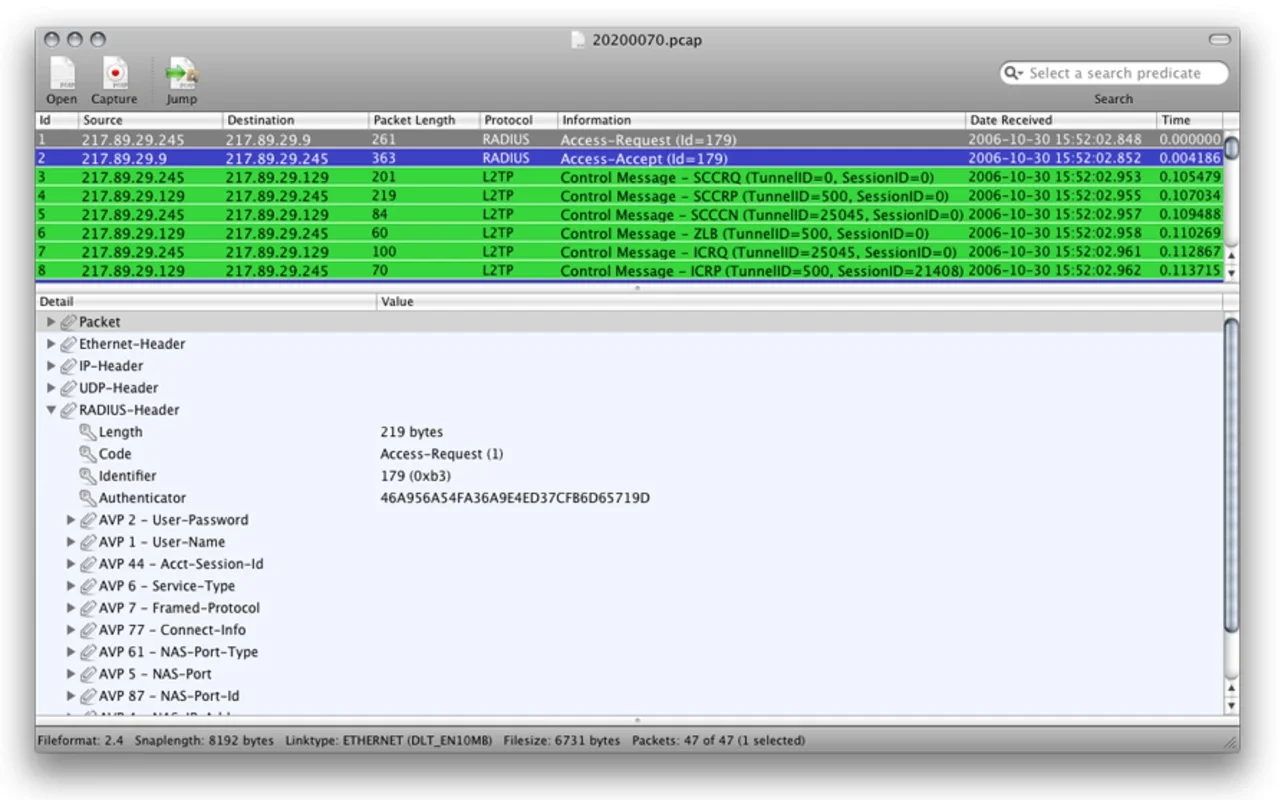Image resolution: width=1288 pixels, height=800 pixels.
Task: Click the Value column header
Action: point(800,301)
